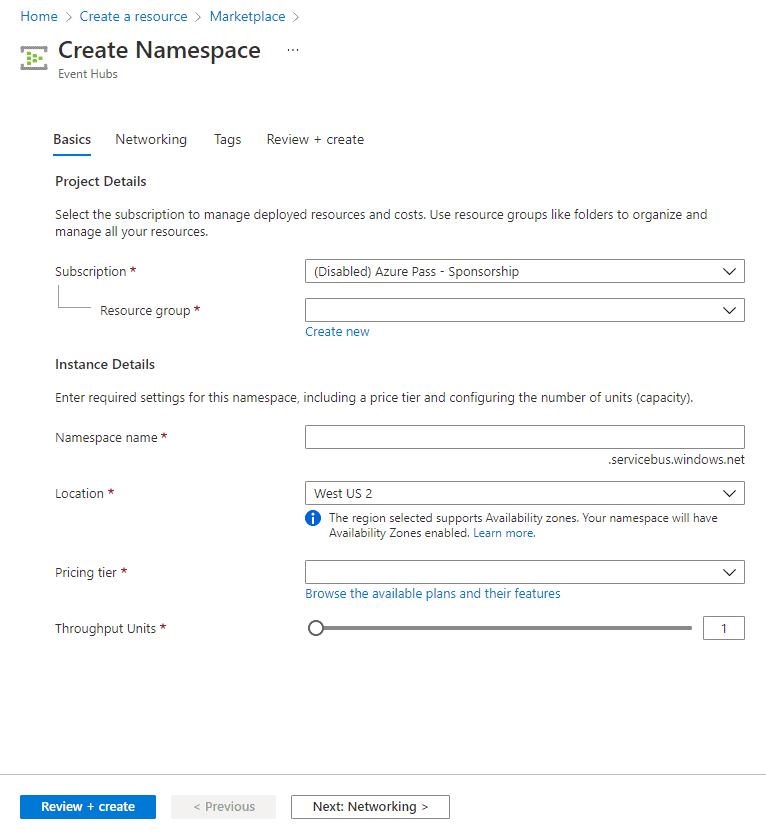Click the info icon about Availability Zones
Image resolution: width=766 pixels, height=835 pixels.
coord(313,518)
